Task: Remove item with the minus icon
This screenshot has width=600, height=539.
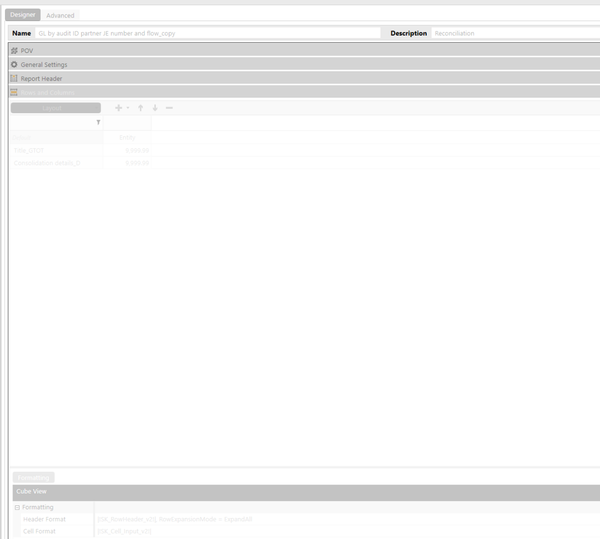Action: (169, 108)
